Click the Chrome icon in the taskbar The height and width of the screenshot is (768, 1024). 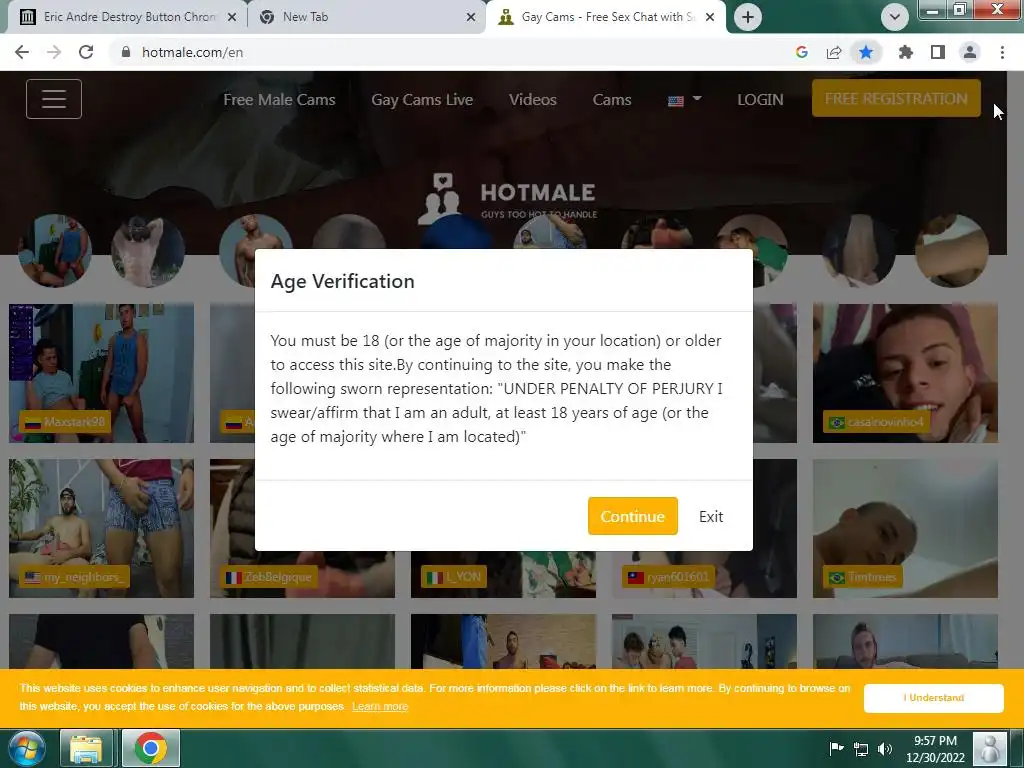[150, 748]
